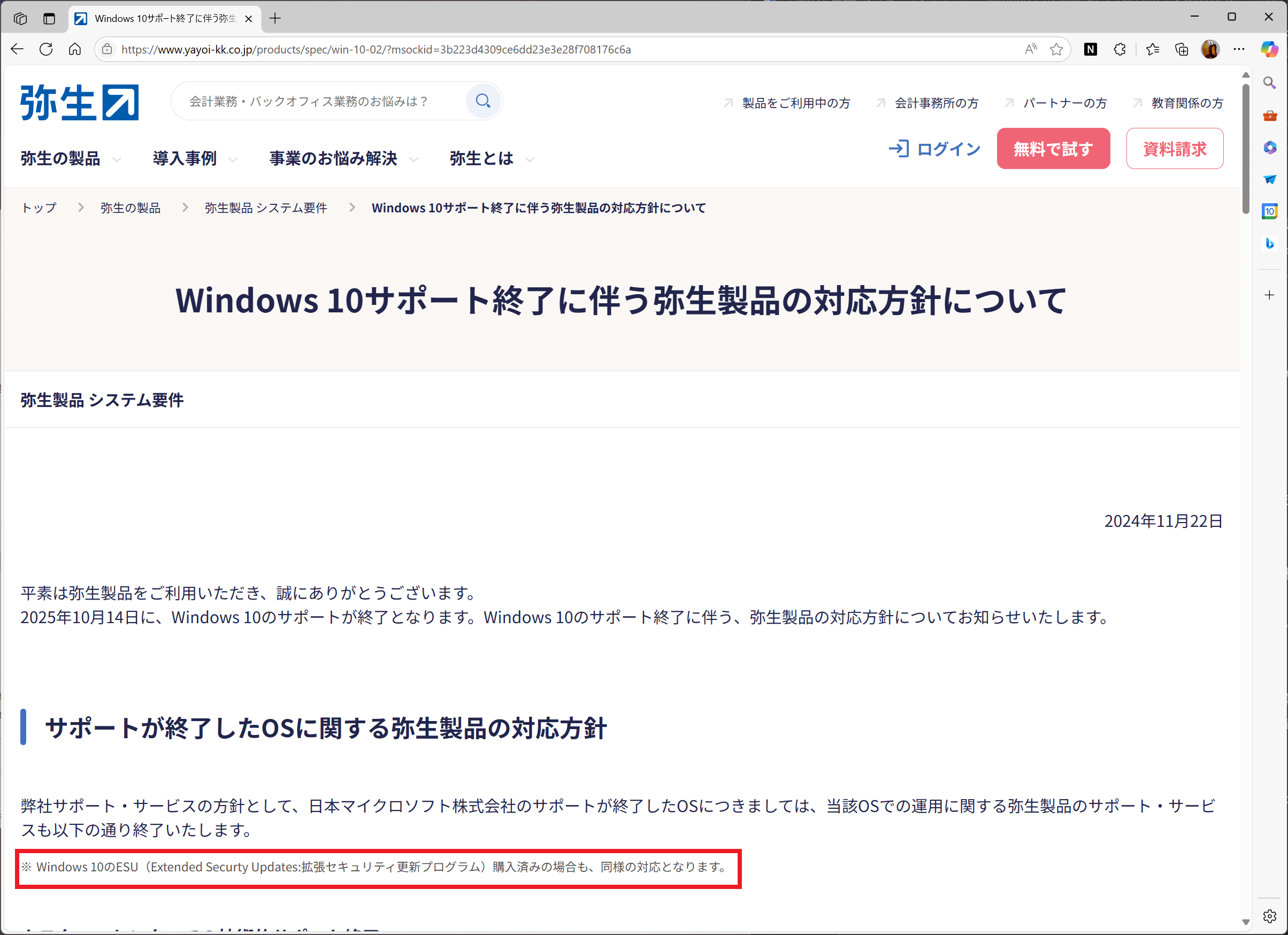This screenshot has height=935, width=1288.
Task: Expand the 弥生の製品 menu
Action: [71, 158]
